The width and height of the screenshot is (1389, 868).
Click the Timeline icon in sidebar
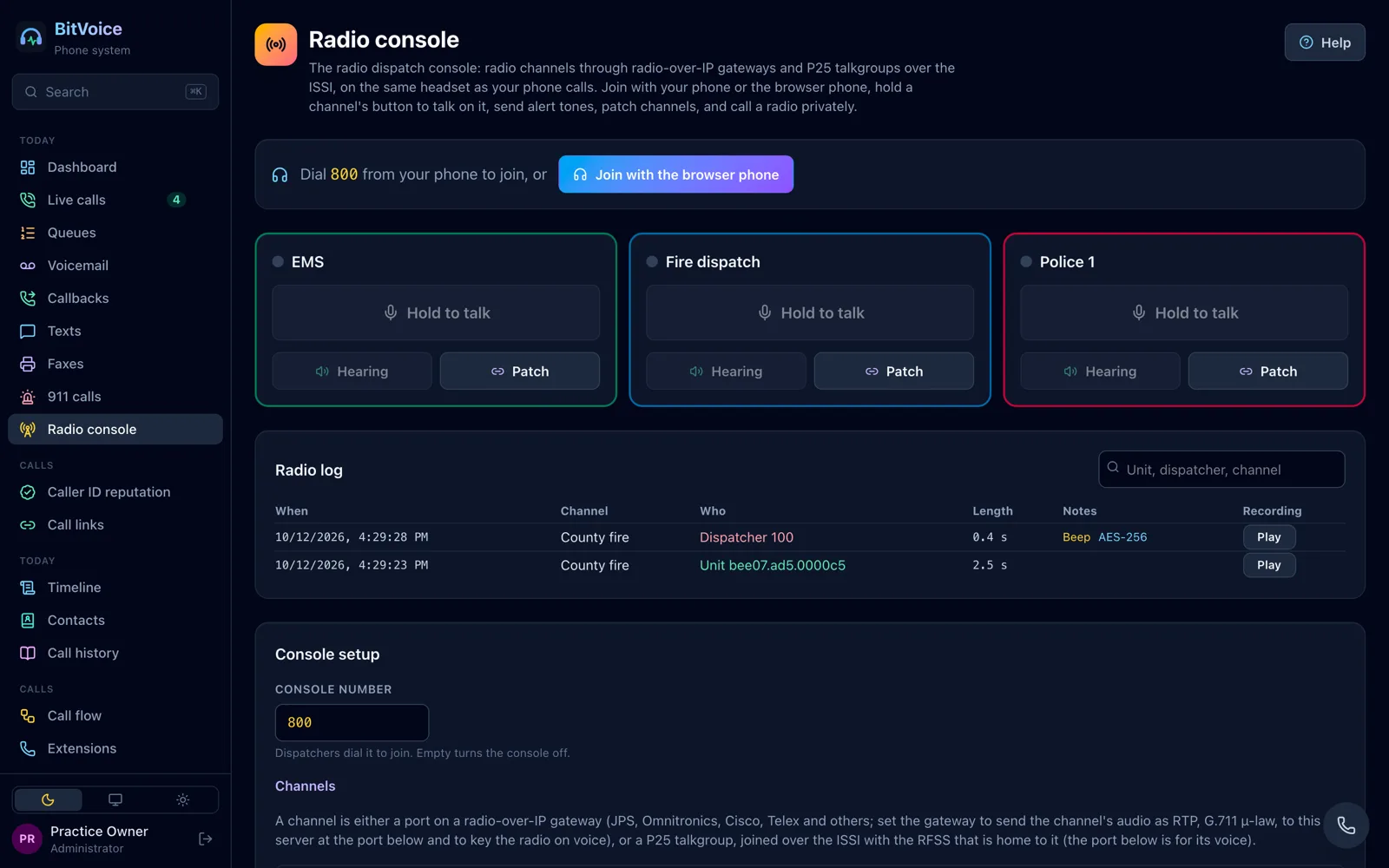click(28, 588)
